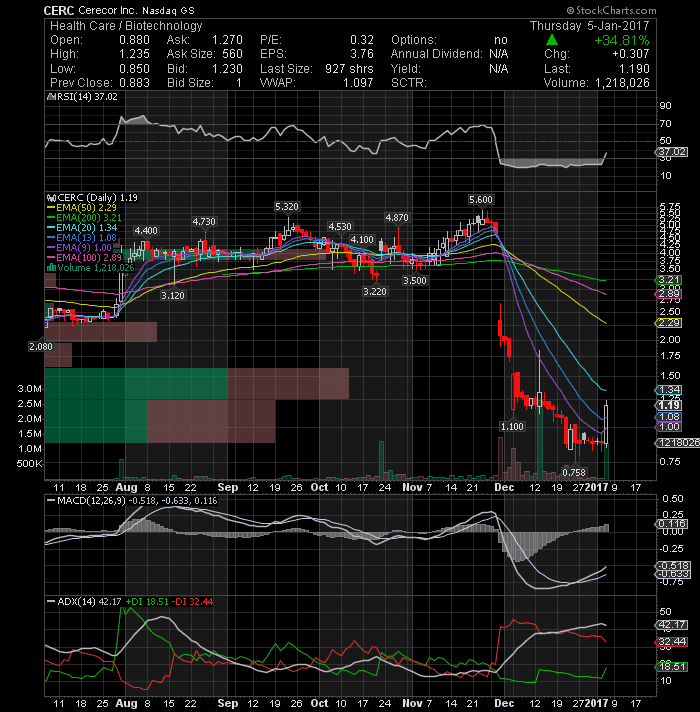Image resolution: width=700 pixels, height=712 pixels.
Task: Click the green 3.21 right-axis price tag
Action: click(x=669, y=280)
